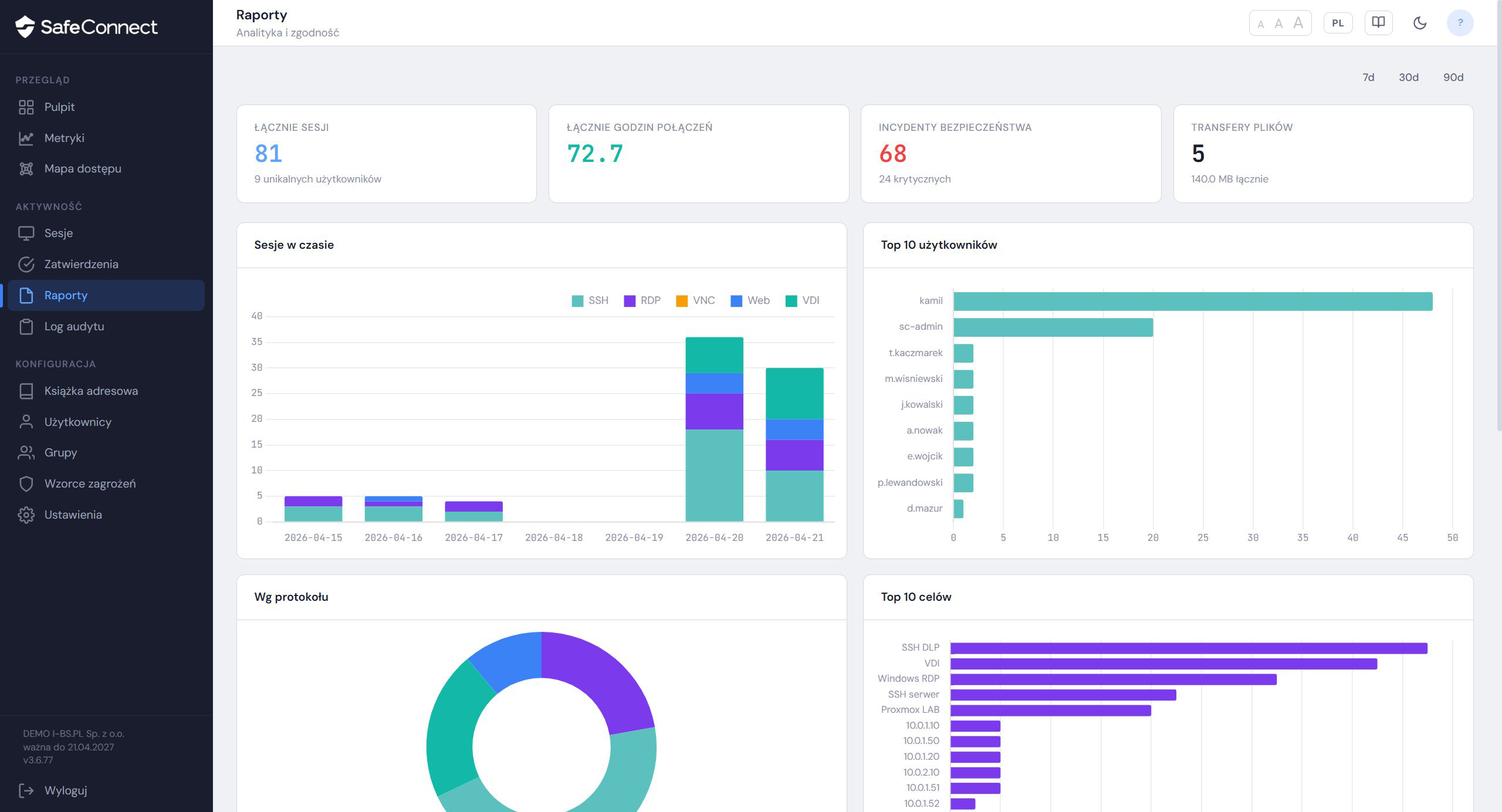
Task: Click the Łącznie godzin połączeń value 72.7
Action: tap(595, 154)
